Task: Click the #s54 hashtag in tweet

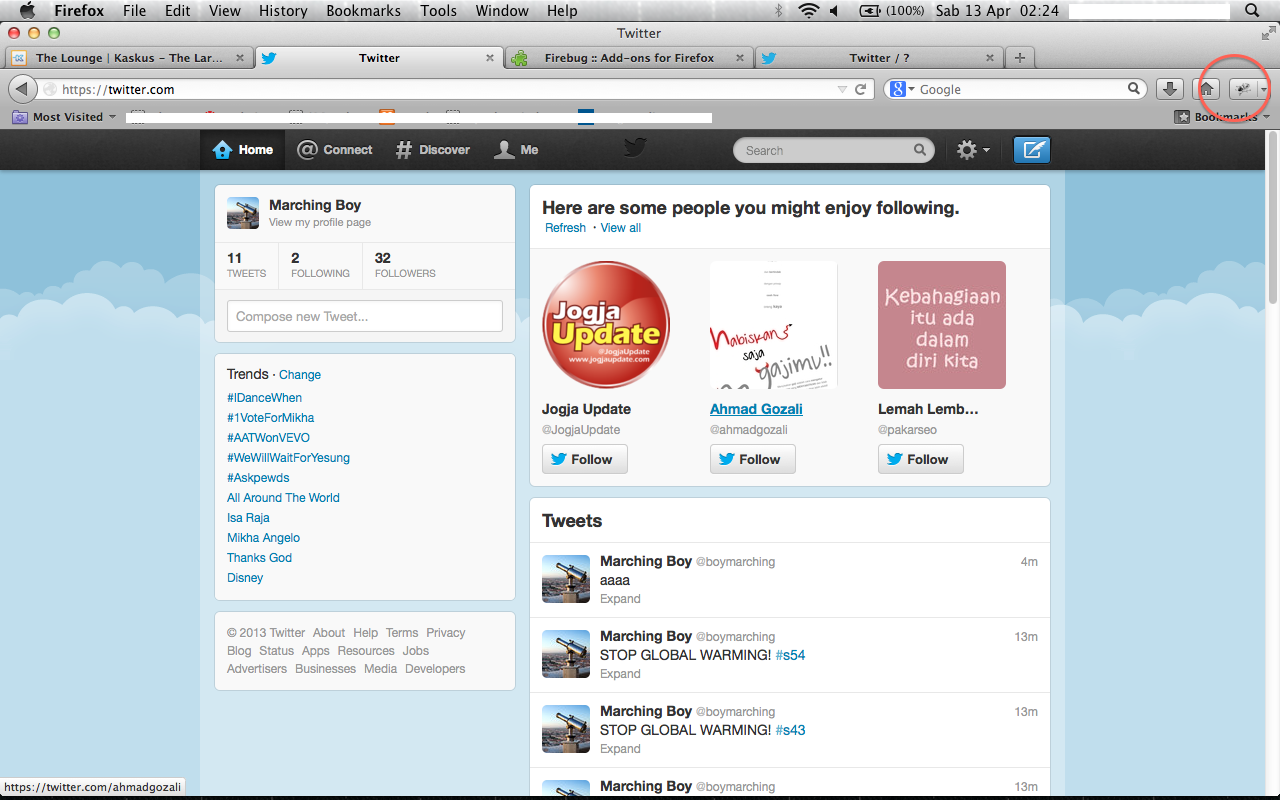Action: pos(790,655)
